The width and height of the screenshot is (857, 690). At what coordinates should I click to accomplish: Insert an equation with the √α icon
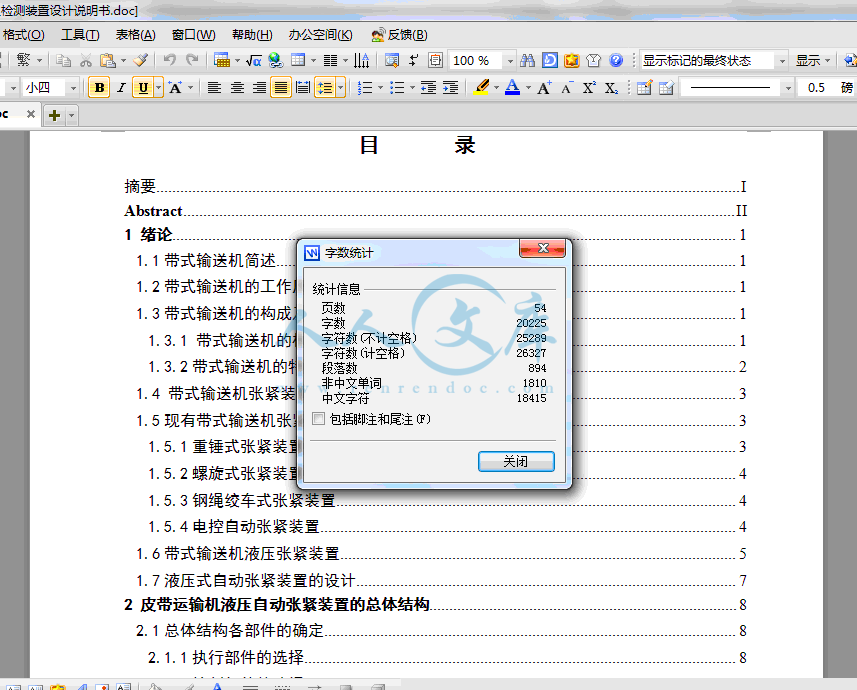(253, 60)
